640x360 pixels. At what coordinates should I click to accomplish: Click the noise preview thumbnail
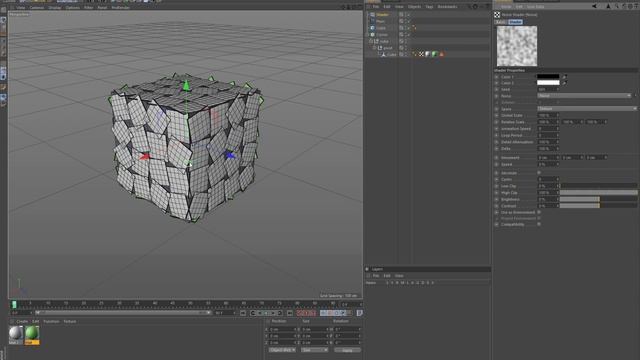(517, 46)
